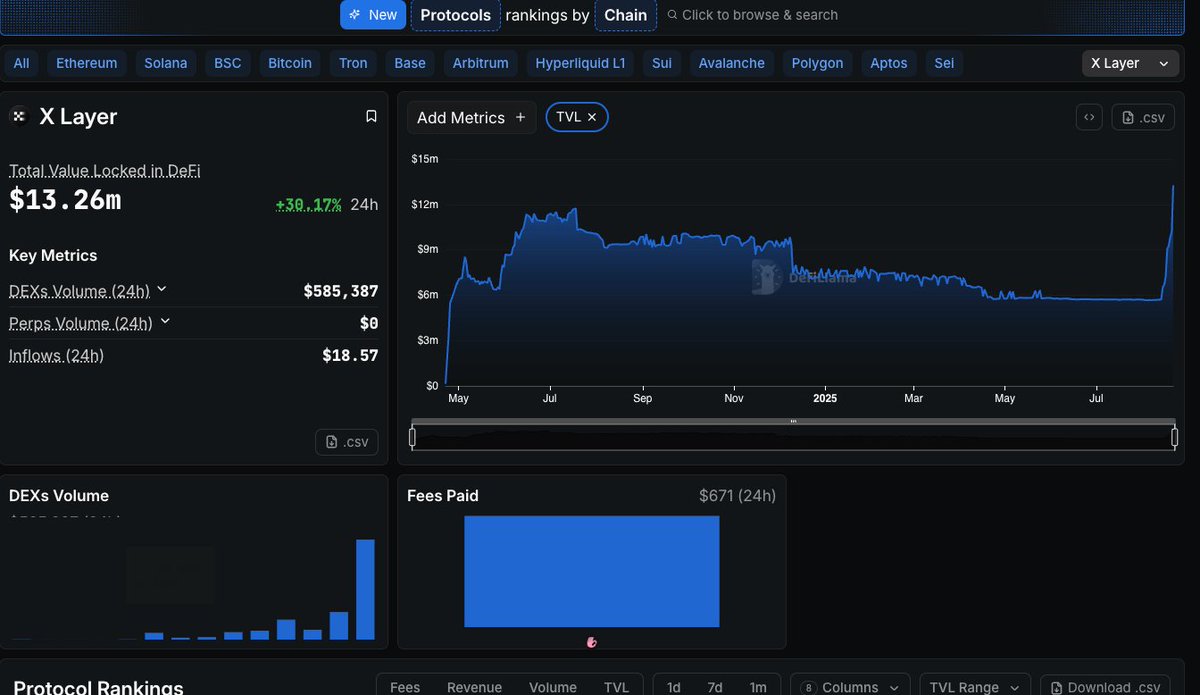
Task: Click the center grip of range slider
Action: coord(793,421)
